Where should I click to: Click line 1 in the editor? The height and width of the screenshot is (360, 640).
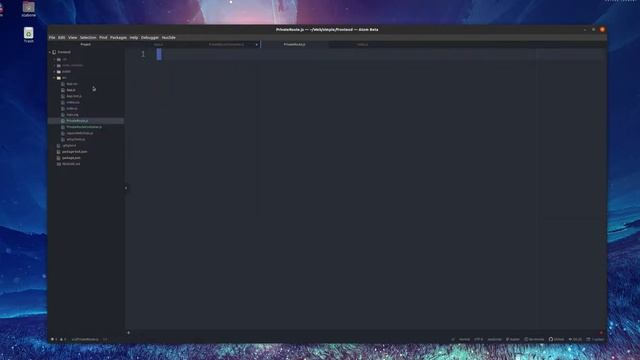point(380,54)
